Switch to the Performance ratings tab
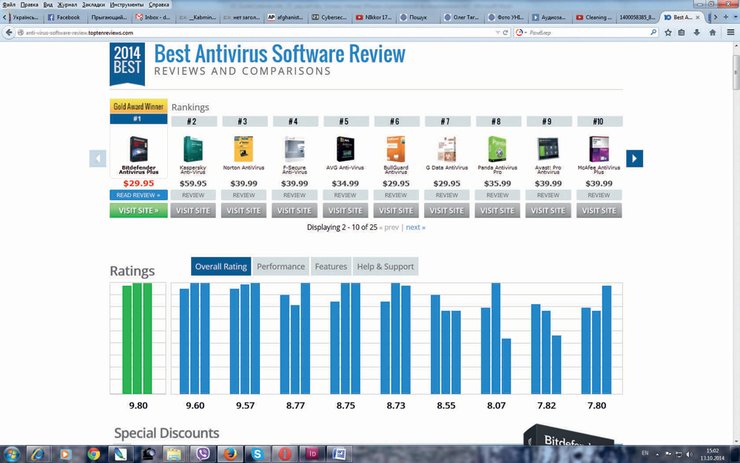Screen dimensions: 740x463 point(280,267)
